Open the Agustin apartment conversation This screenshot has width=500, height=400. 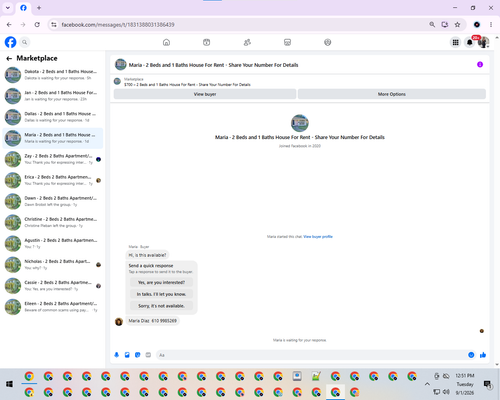click(x=53, y=243)
